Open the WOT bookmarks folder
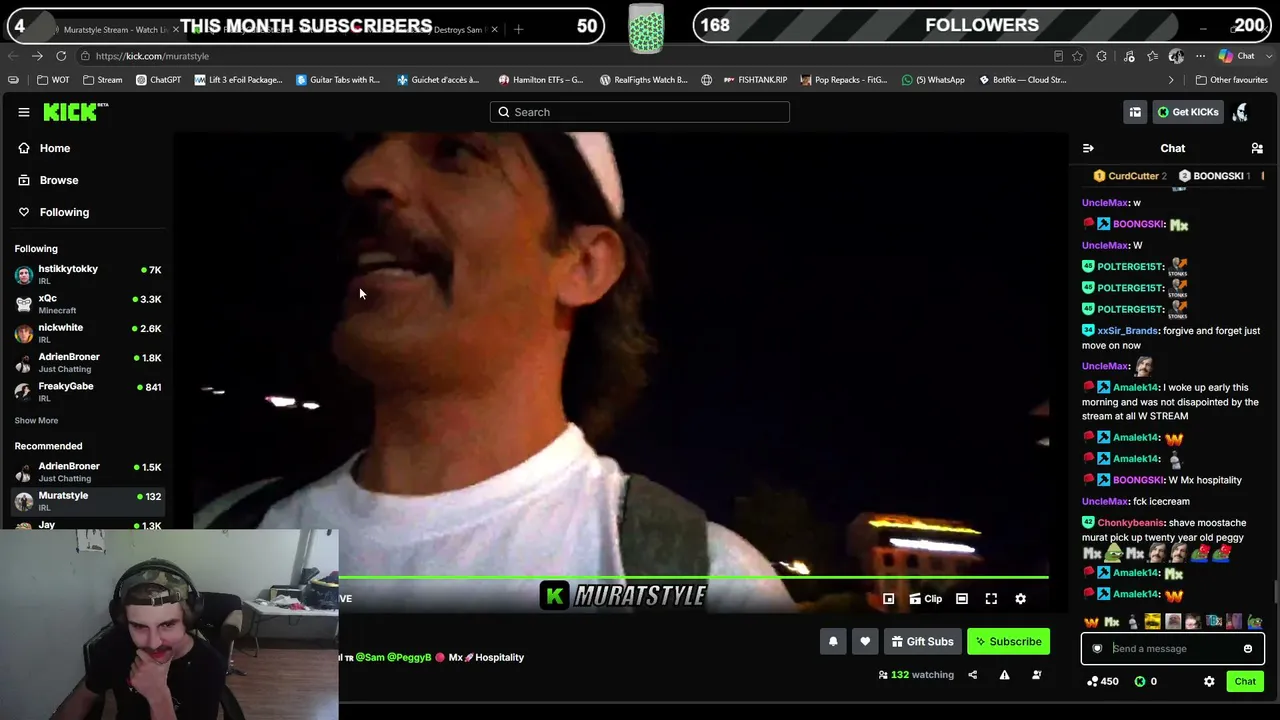 (x=54, y=80)
